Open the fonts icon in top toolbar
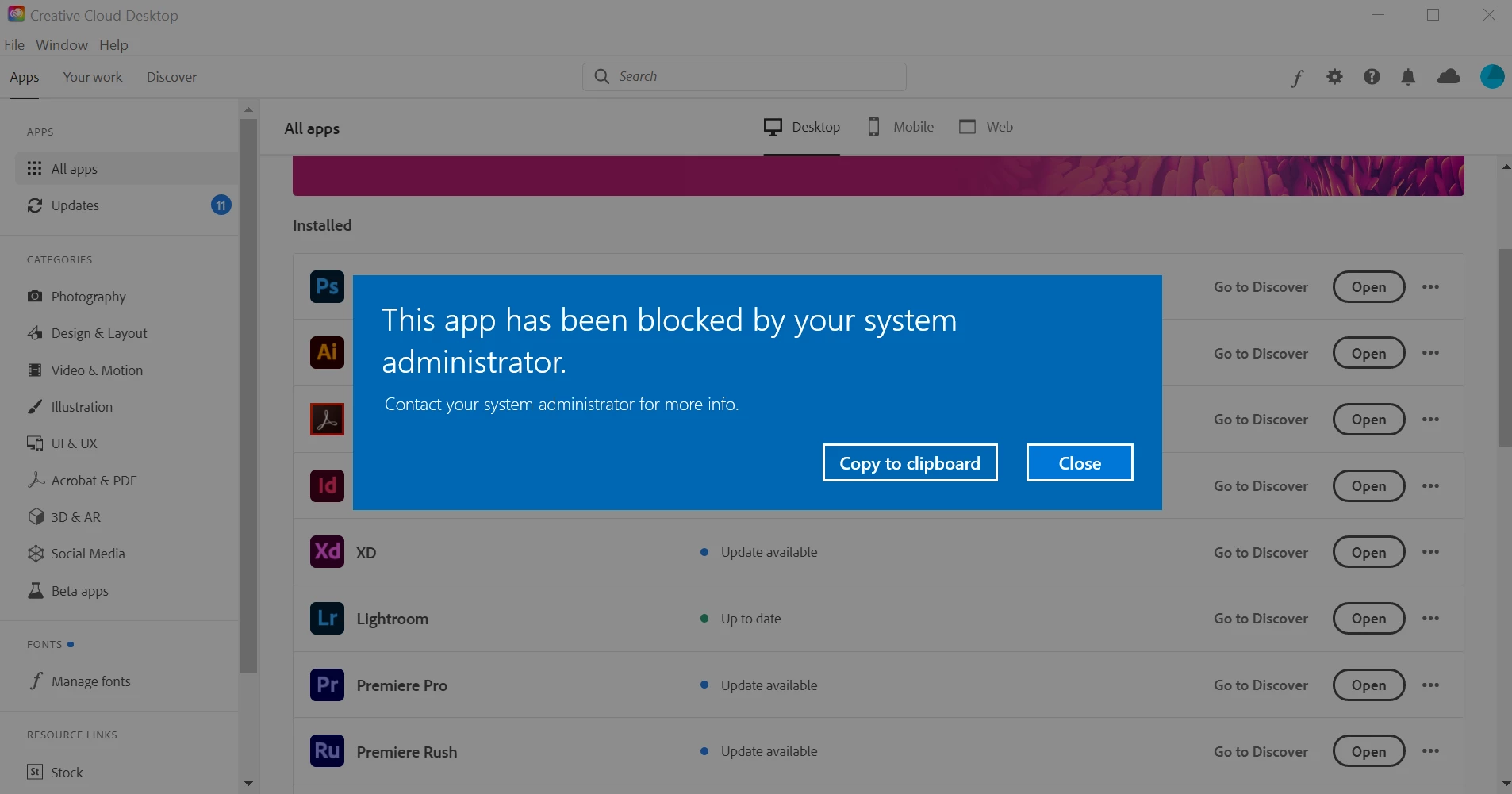Viewport: 1512px width, 794px height. click(1297, 77)
